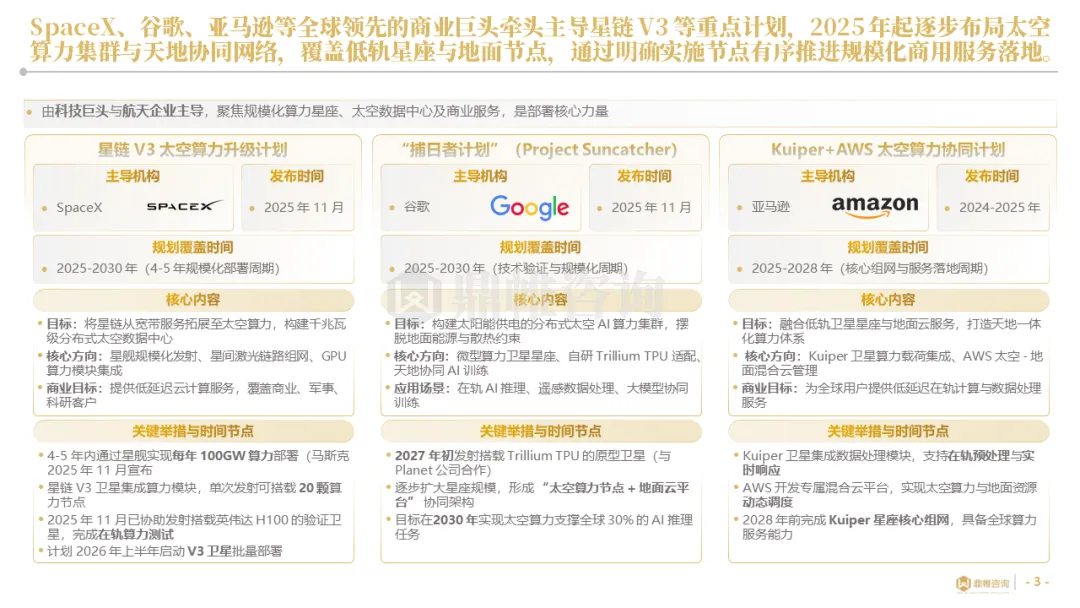Click '规划覆盖时间' label in the Suncatcher card
1080x608 pixels.
540,247
